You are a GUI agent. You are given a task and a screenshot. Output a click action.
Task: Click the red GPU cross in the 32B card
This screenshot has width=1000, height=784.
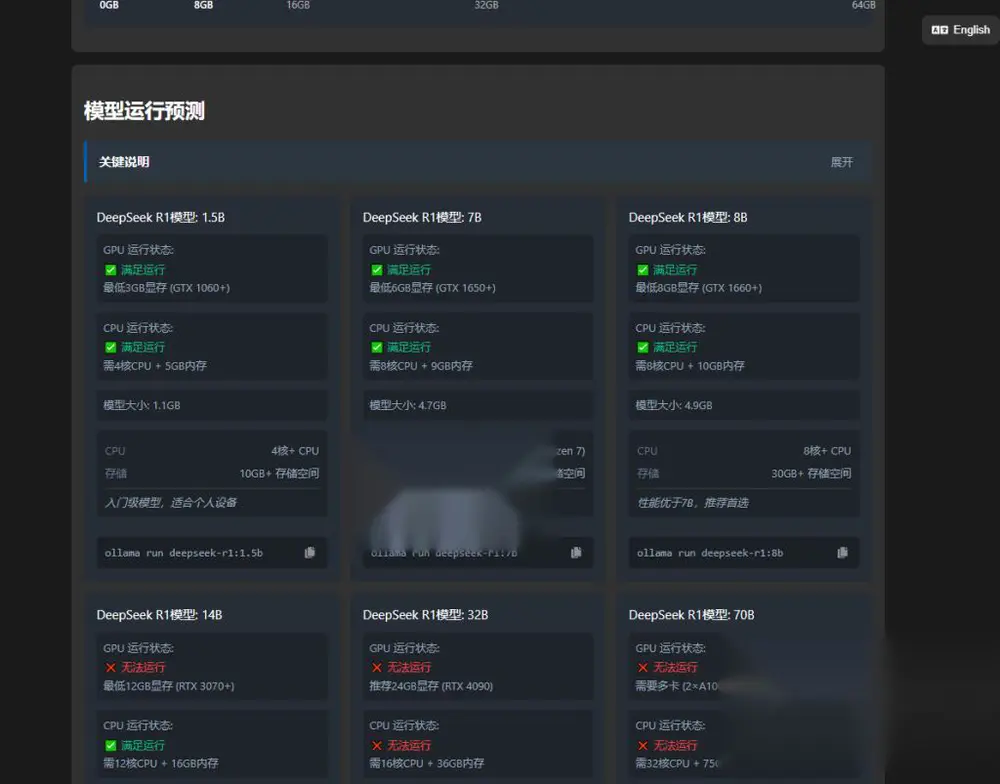coord(377,667)
